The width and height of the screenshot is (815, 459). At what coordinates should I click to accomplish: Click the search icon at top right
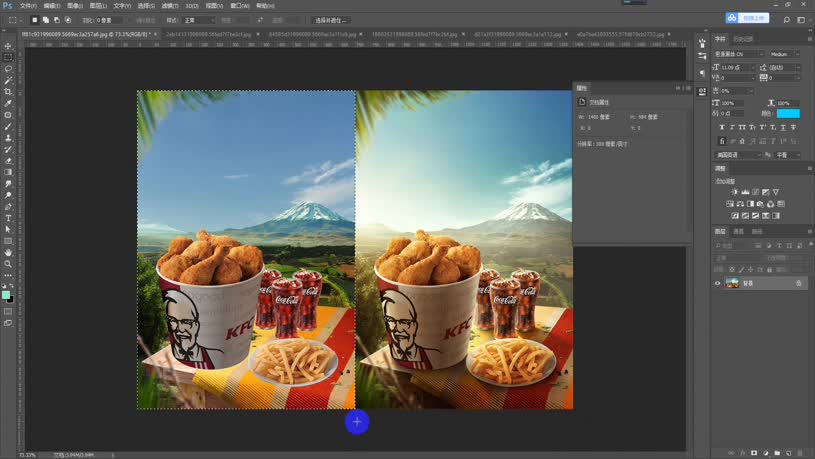(786, 20)
